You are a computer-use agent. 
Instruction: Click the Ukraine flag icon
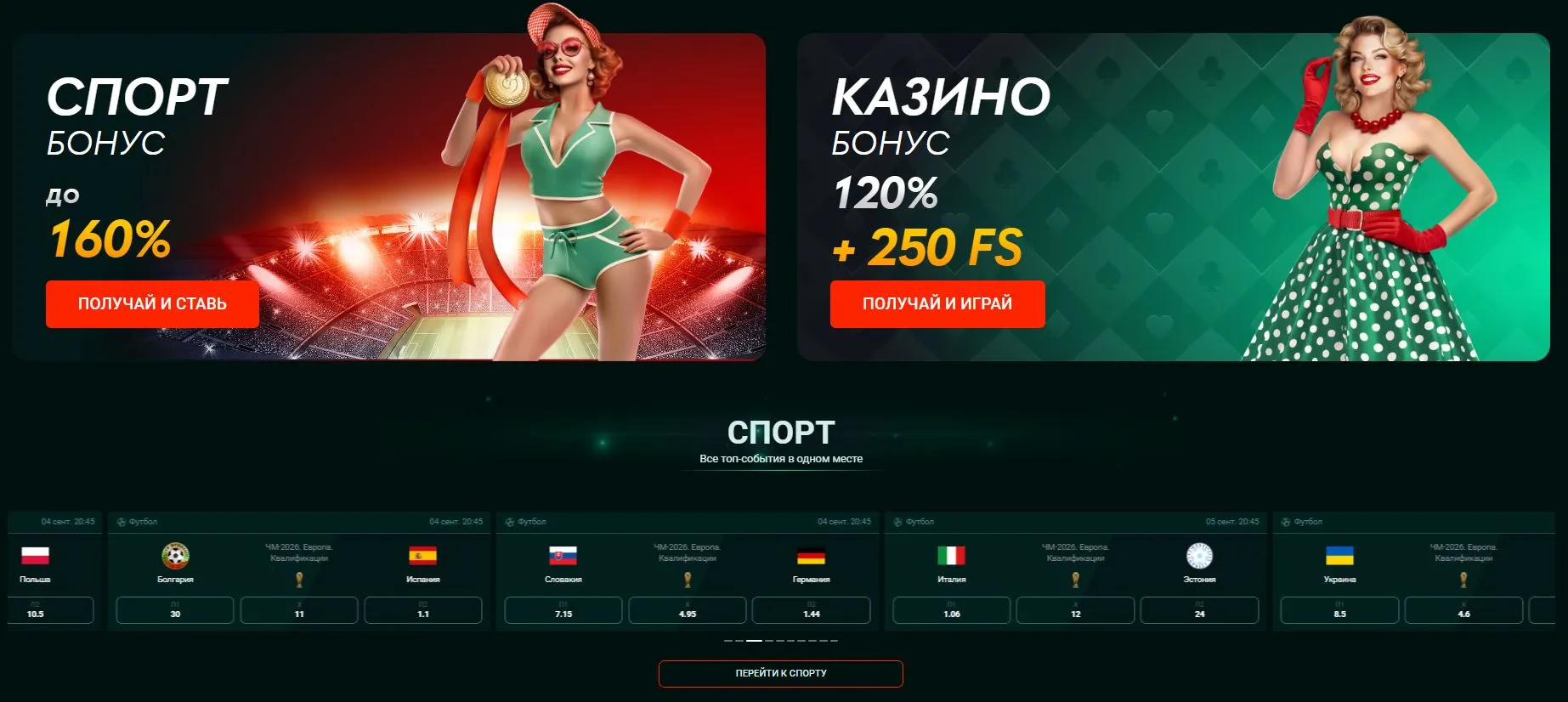[1339, 556]
